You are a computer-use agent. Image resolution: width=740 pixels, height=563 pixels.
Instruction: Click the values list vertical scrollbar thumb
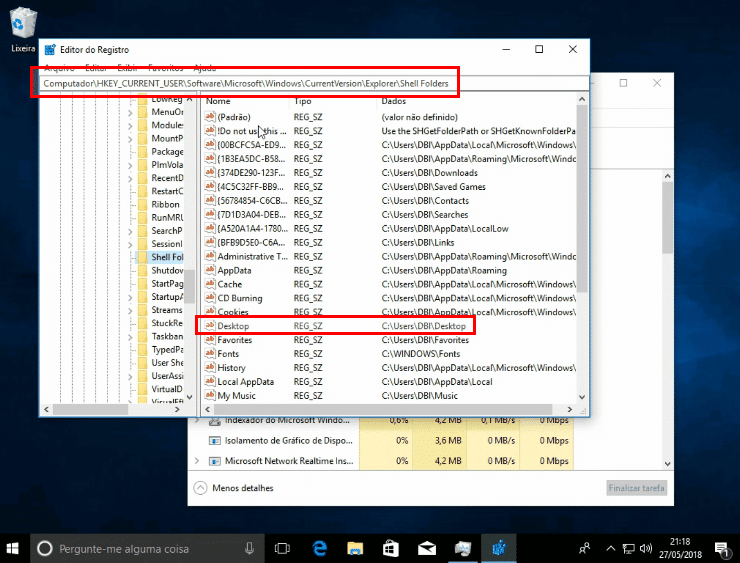click(x=582, y=199)
